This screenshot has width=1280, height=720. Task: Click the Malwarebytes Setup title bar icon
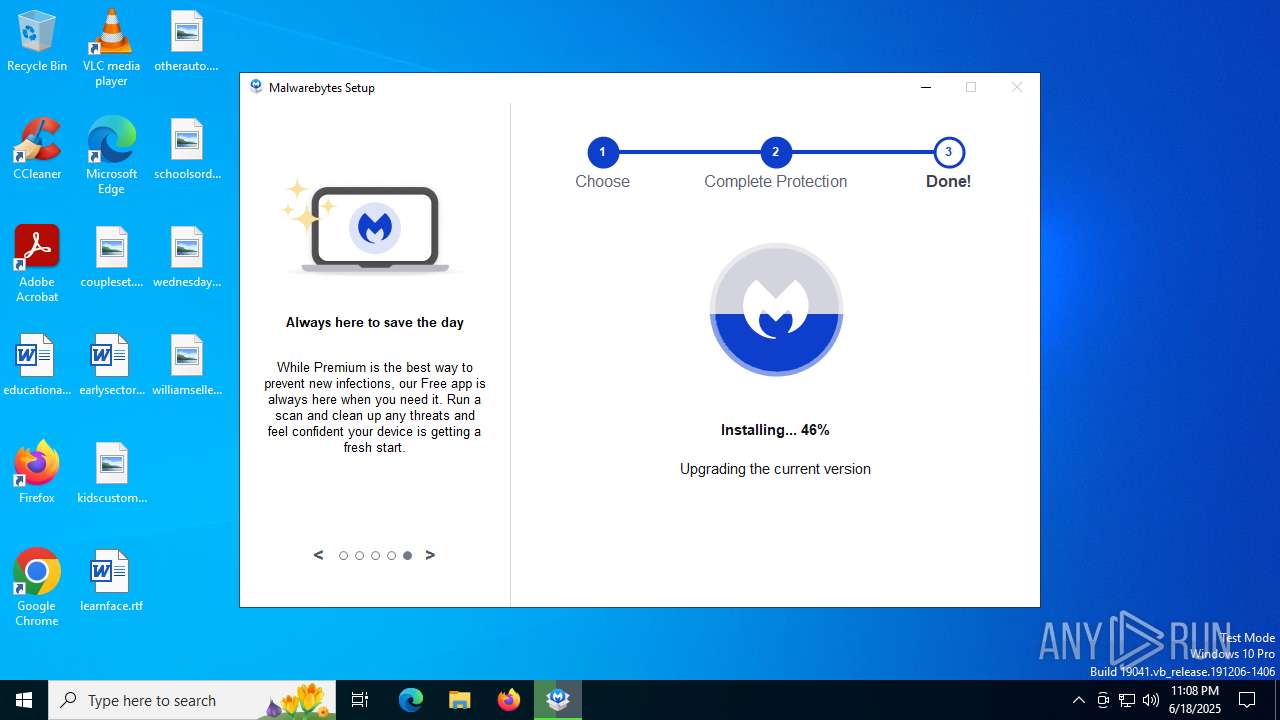click(x=256, y=87)
